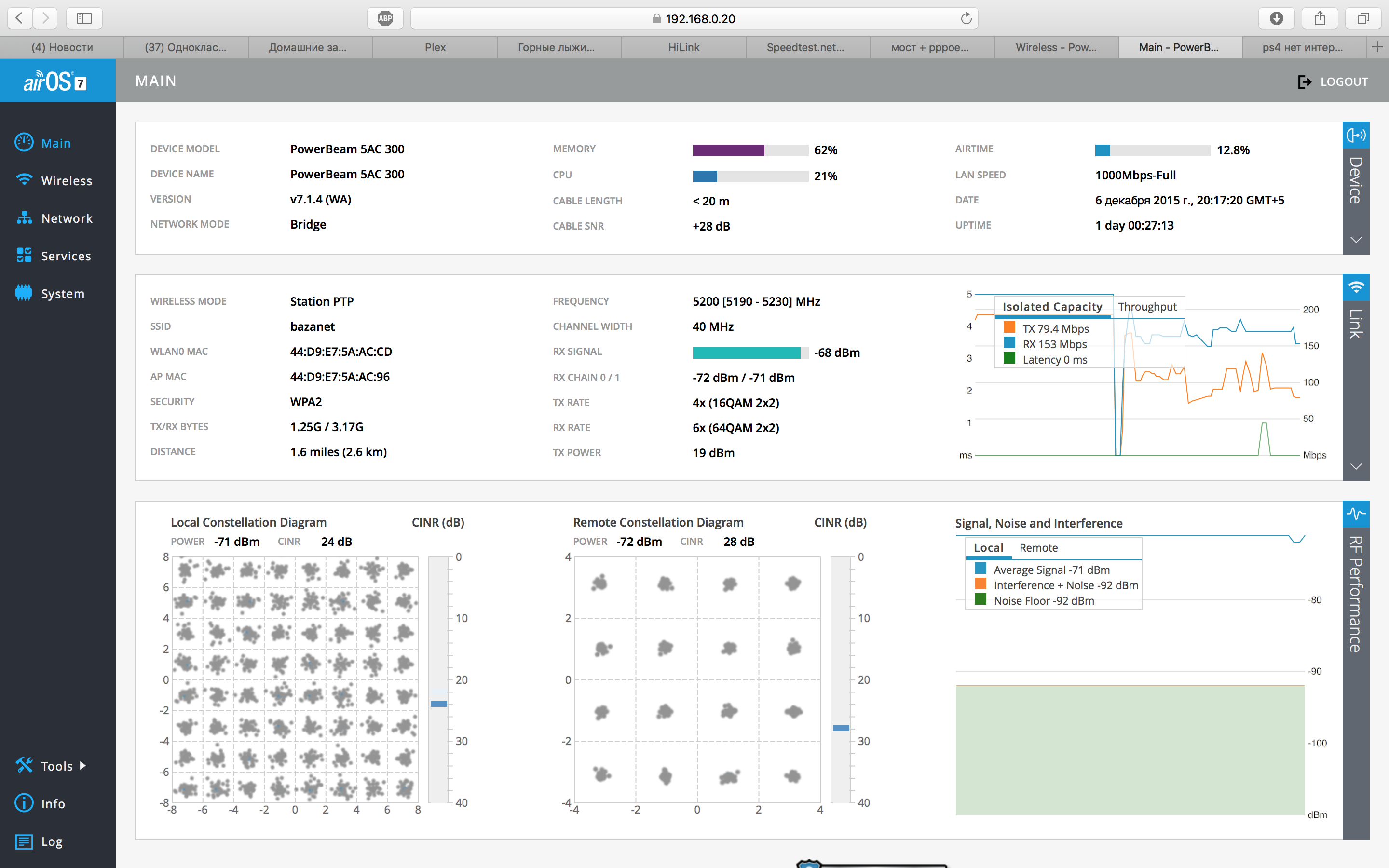Click the Noise Floor green swatch
The height and width of the screenshot is (868, 1389).
click(980, 600)
